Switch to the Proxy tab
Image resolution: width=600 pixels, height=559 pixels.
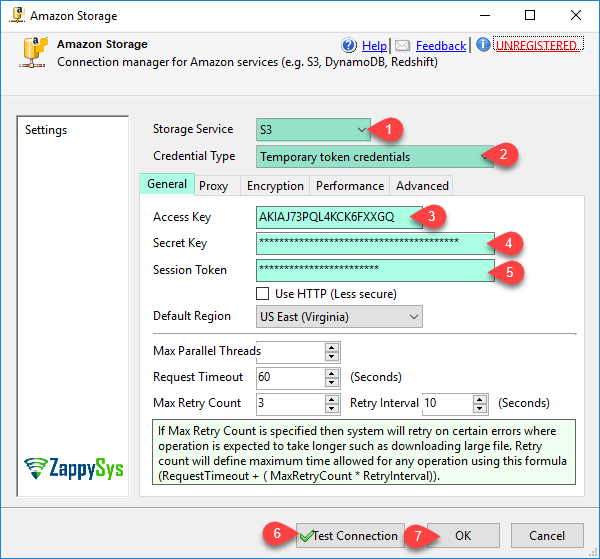(214, 186)
